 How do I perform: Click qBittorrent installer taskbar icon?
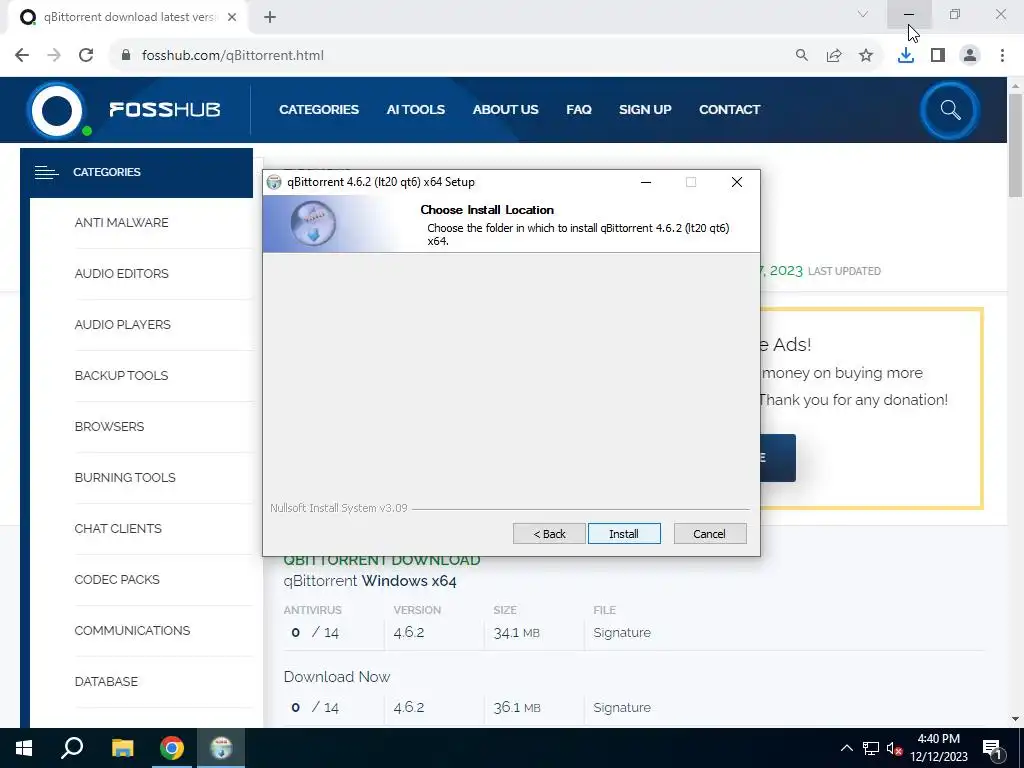coord(221,748)
